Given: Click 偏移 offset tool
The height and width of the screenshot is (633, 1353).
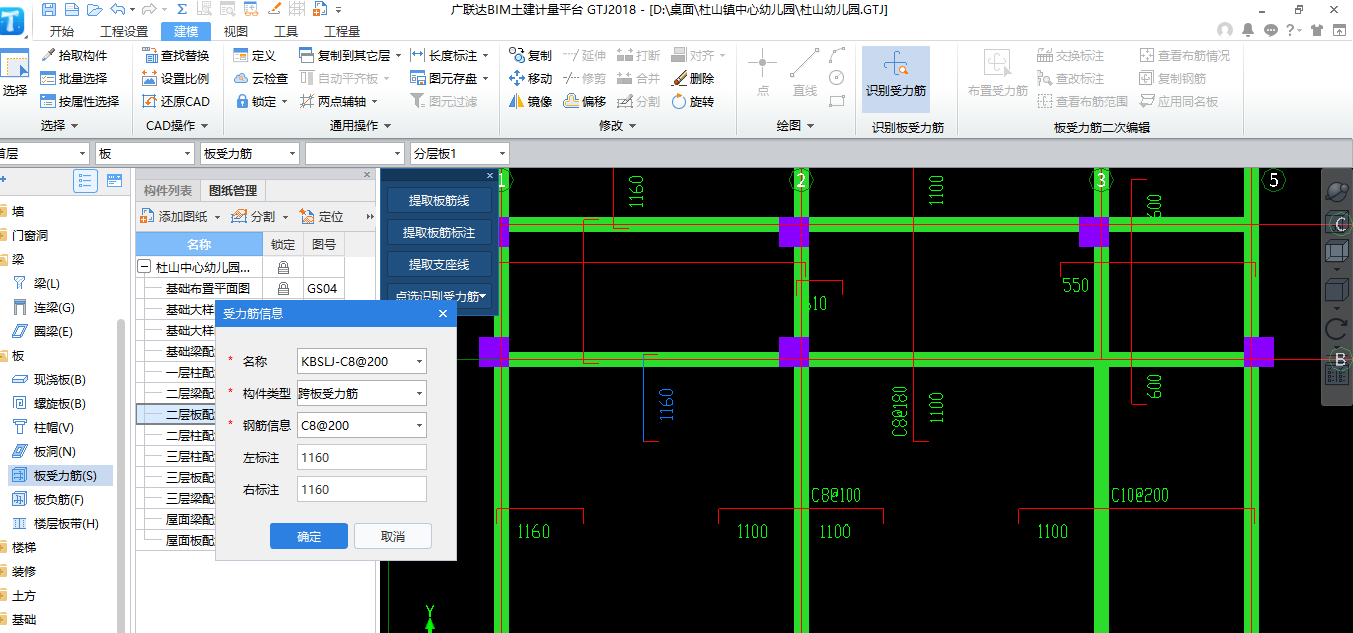Looking at the screenshot, I should tap(584, 101).
